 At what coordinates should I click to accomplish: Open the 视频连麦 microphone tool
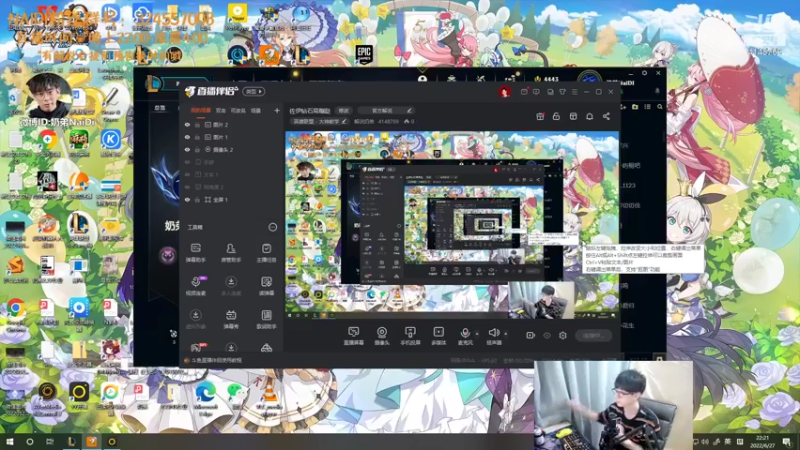[195, 286]
